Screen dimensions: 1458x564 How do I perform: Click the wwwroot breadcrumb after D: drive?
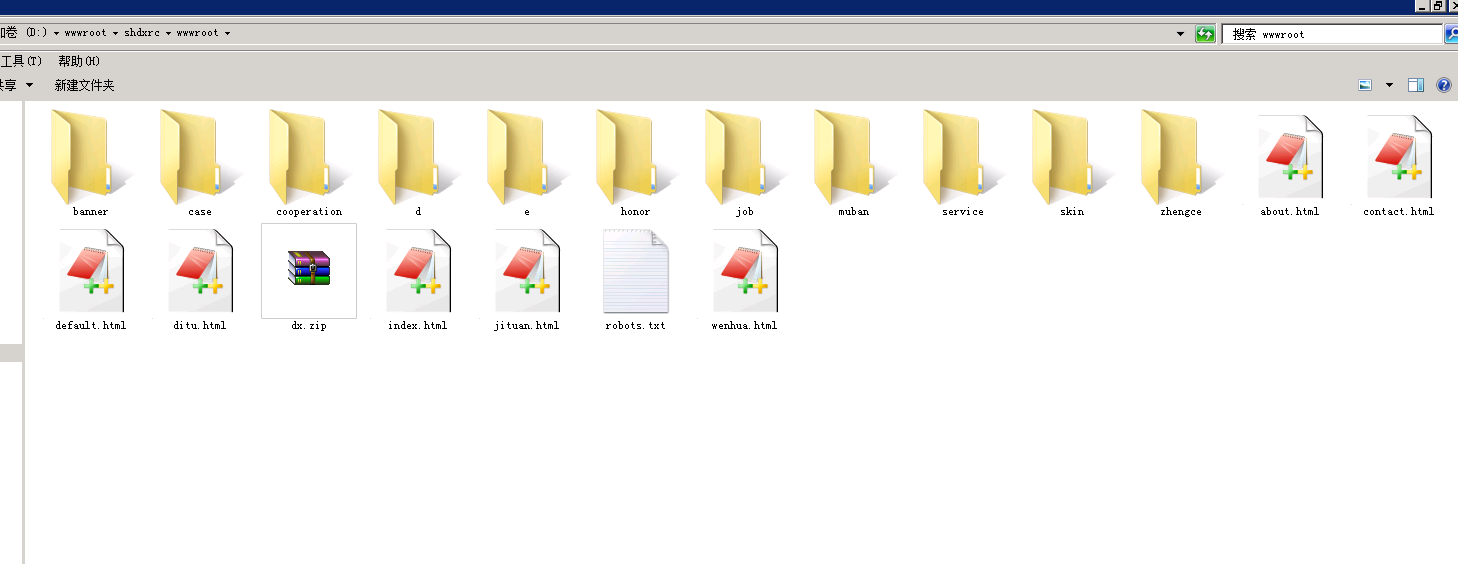86,33
